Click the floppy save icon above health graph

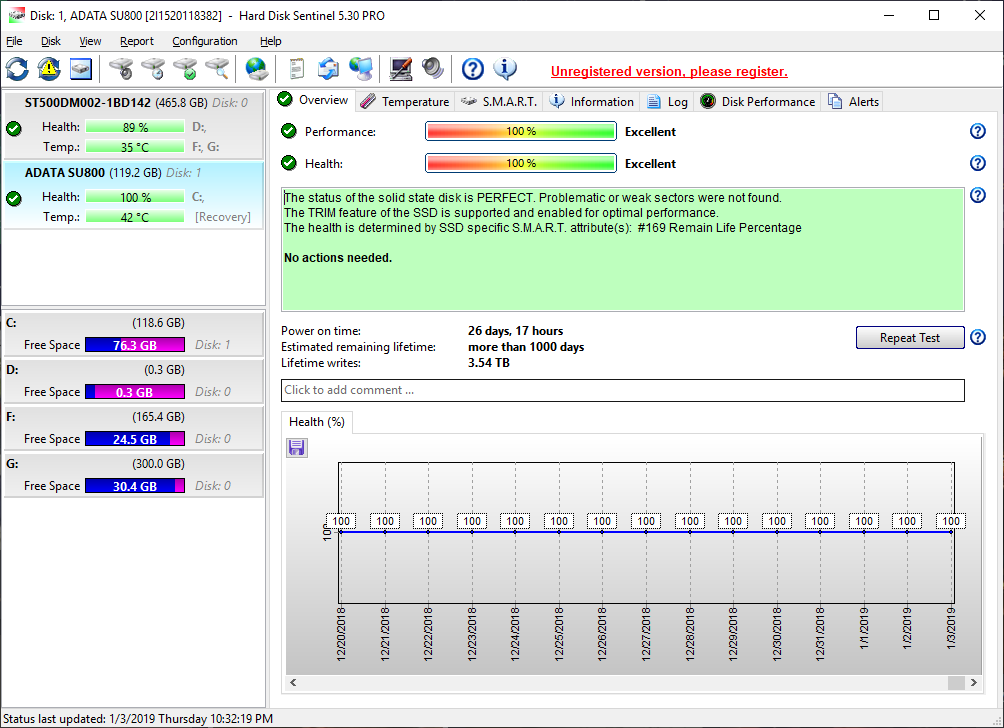297,448
